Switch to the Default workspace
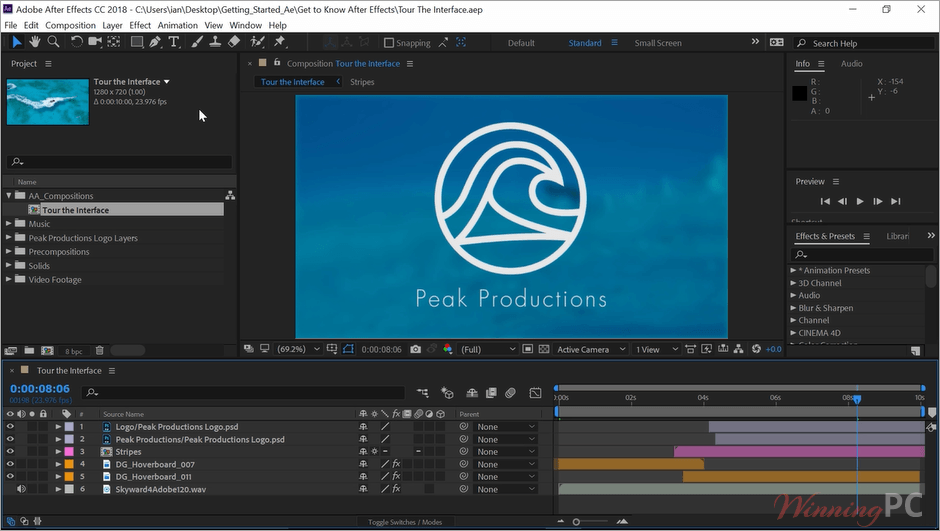 521,43
